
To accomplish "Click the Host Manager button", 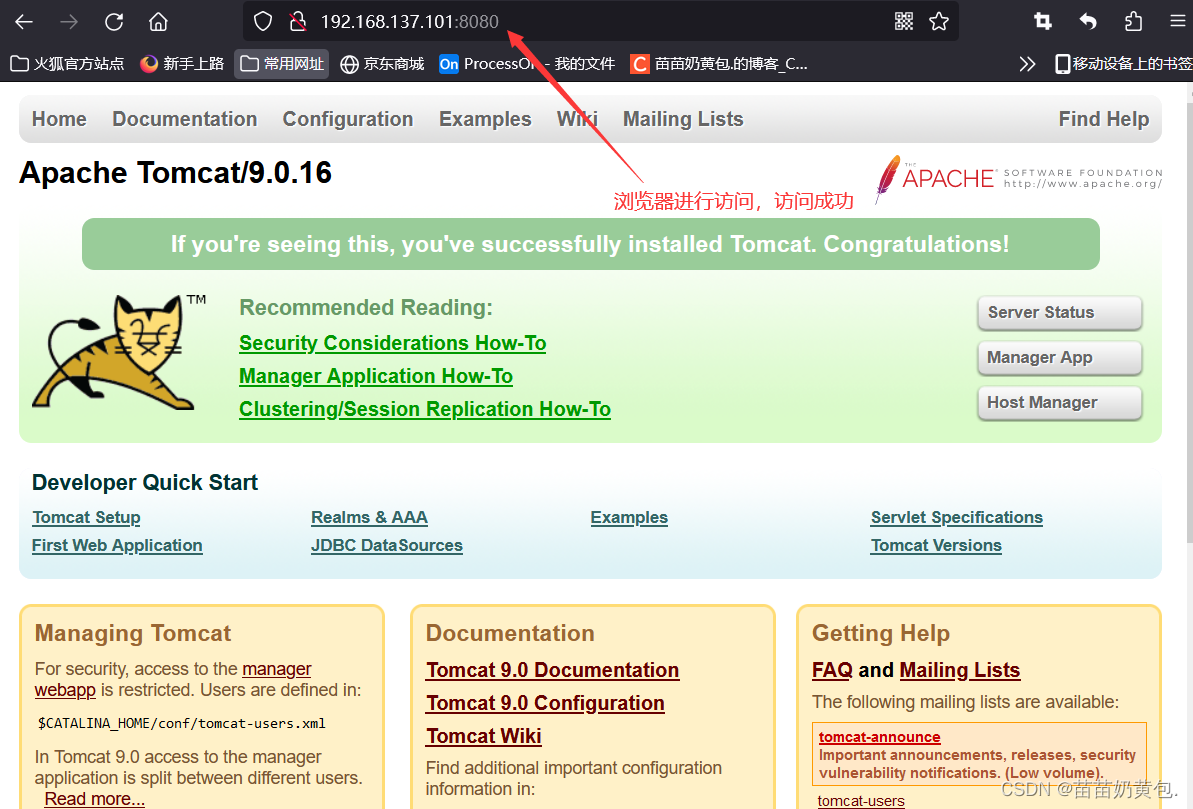I will [x=1059, y=403].
